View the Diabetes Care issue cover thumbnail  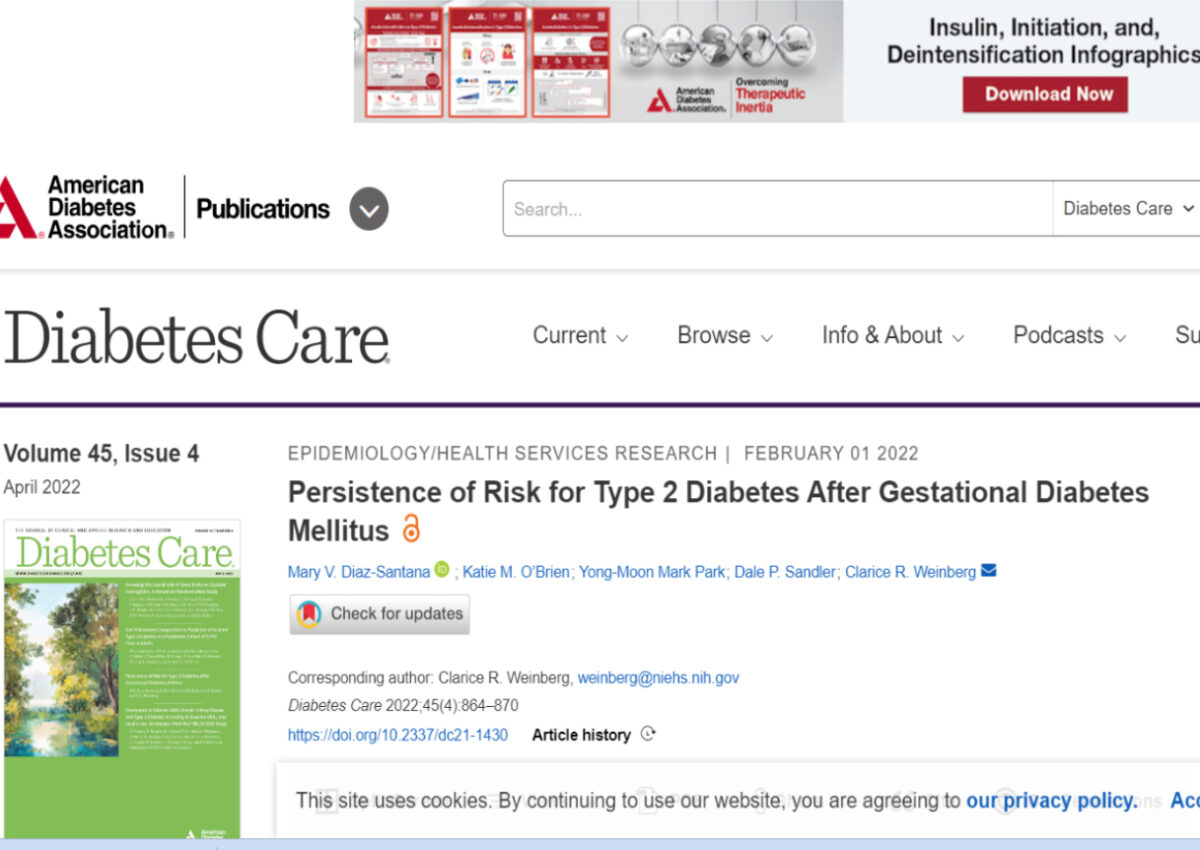(x=122, y=679)
